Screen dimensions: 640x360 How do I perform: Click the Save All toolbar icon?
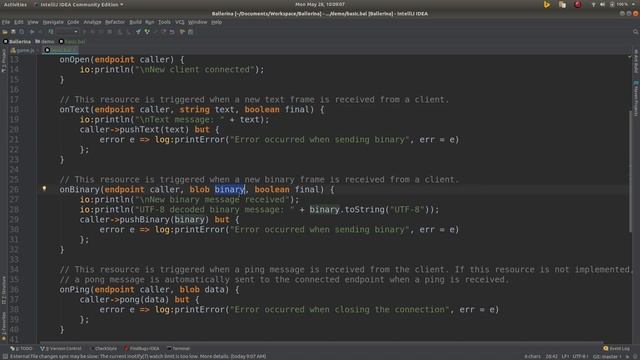click(13, 32)
